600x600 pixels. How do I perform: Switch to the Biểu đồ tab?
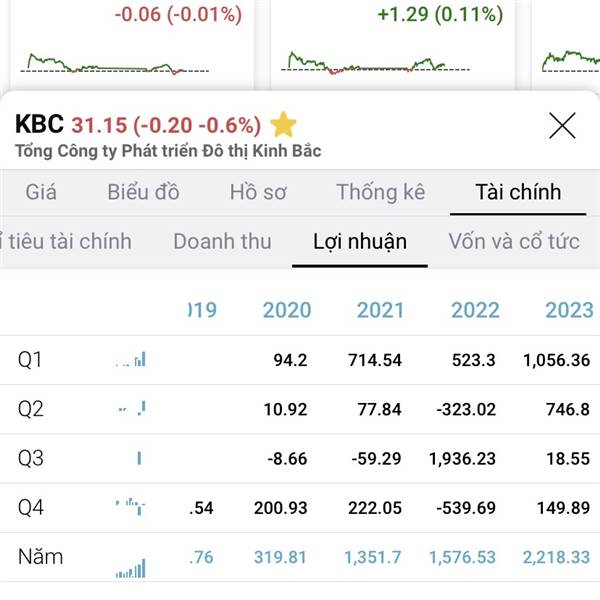tap(143, 192)
